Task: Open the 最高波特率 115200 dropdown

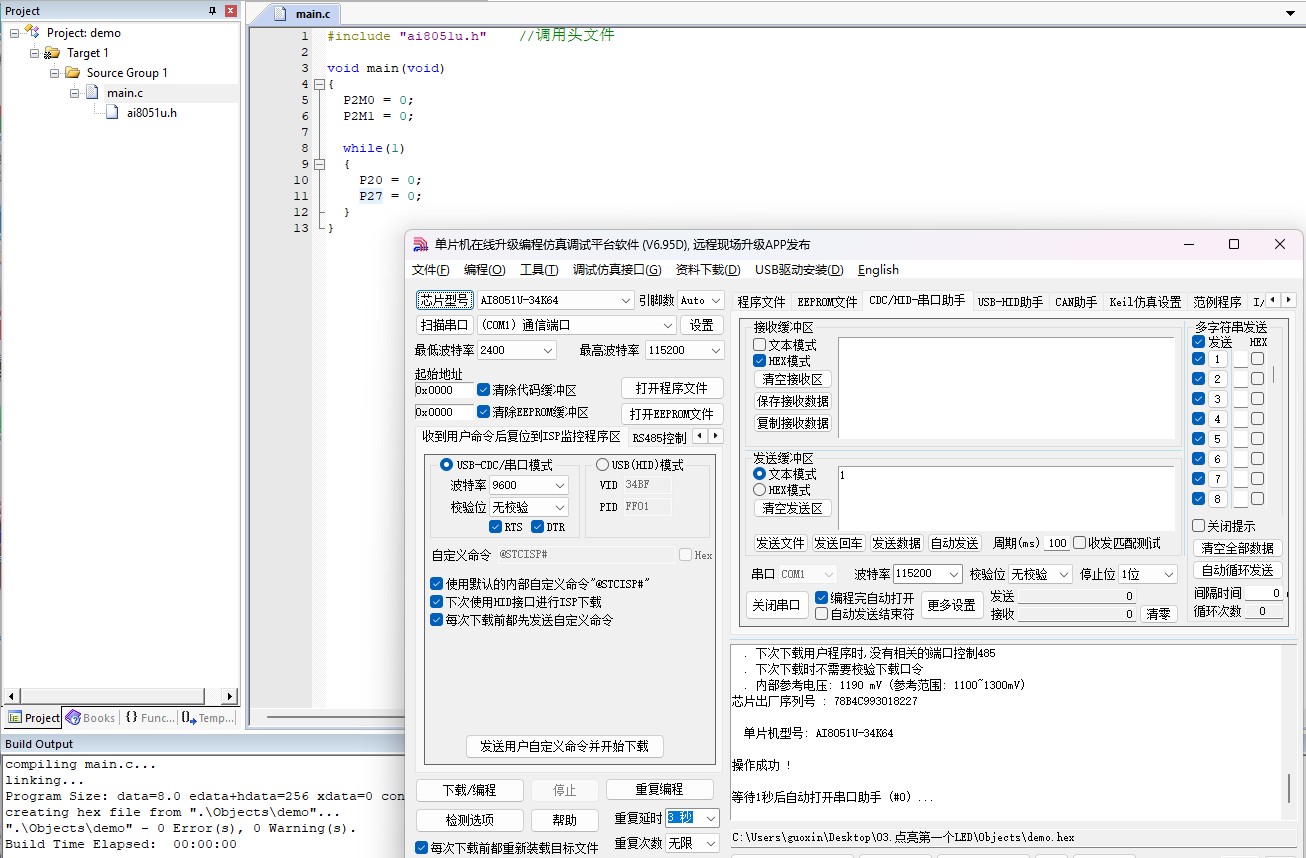Action: [715, 350]
